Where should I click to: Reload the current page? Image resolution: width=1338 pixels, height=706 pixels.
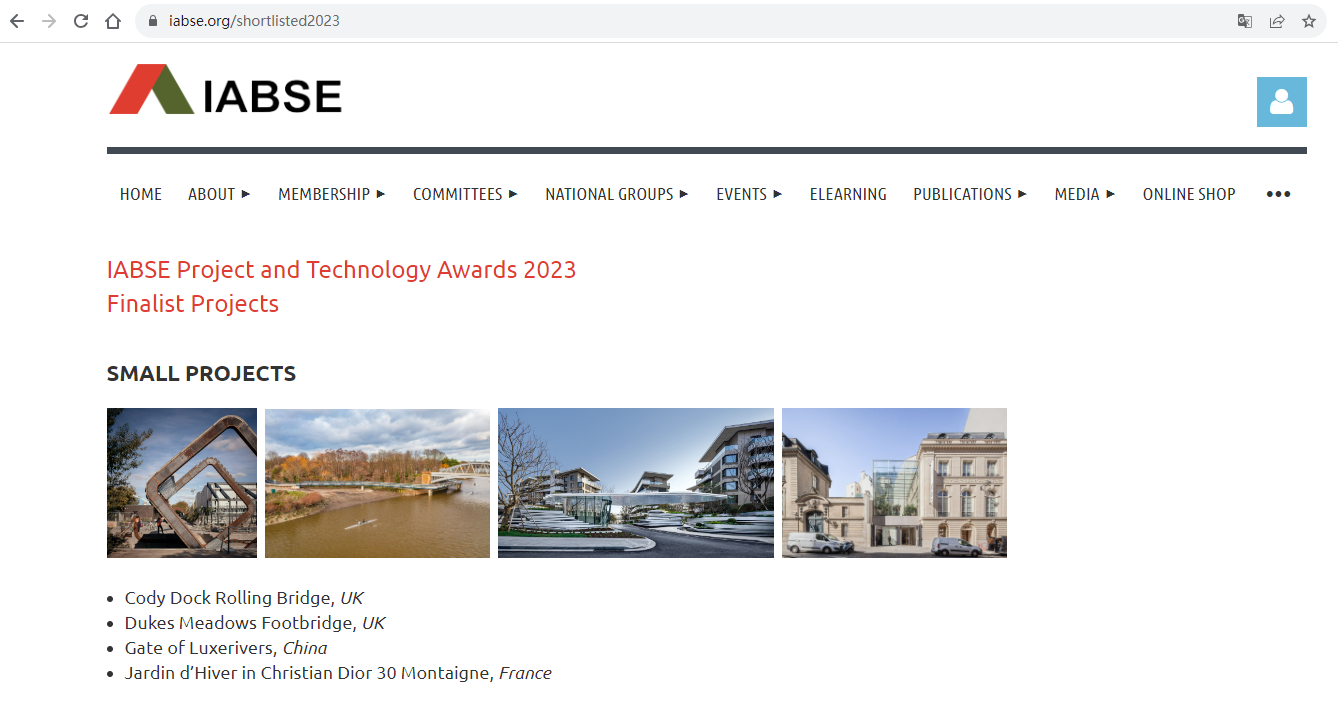(x=80, y=20)
